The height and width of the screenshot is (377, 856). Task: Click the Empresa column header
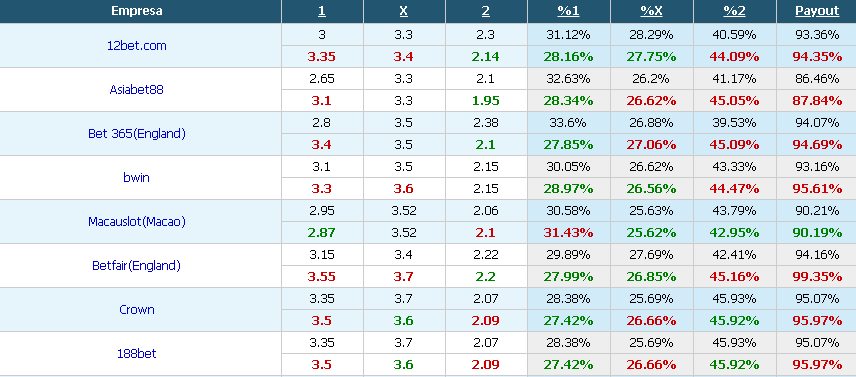pos(136,11)
